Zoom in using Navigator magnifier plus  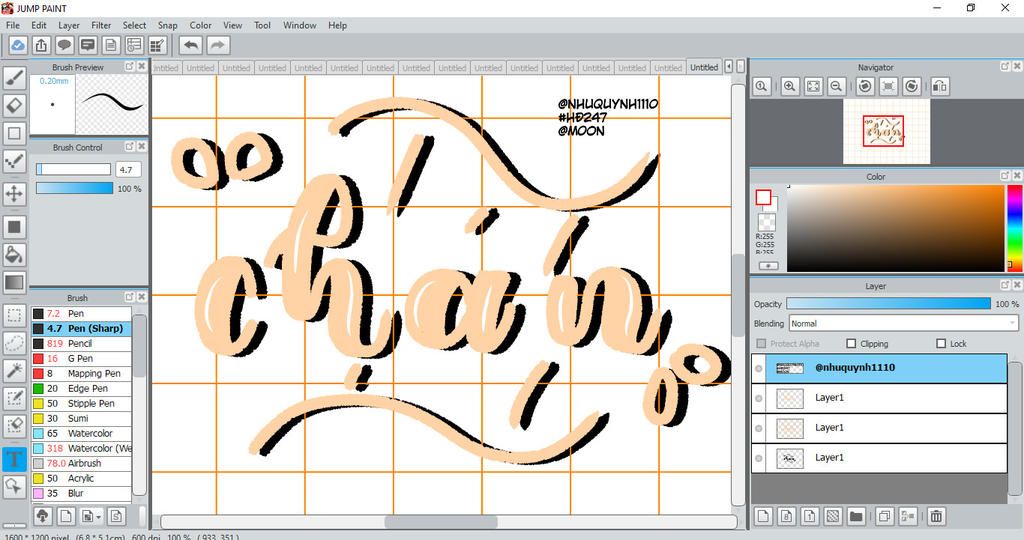[x=790, y=86]
